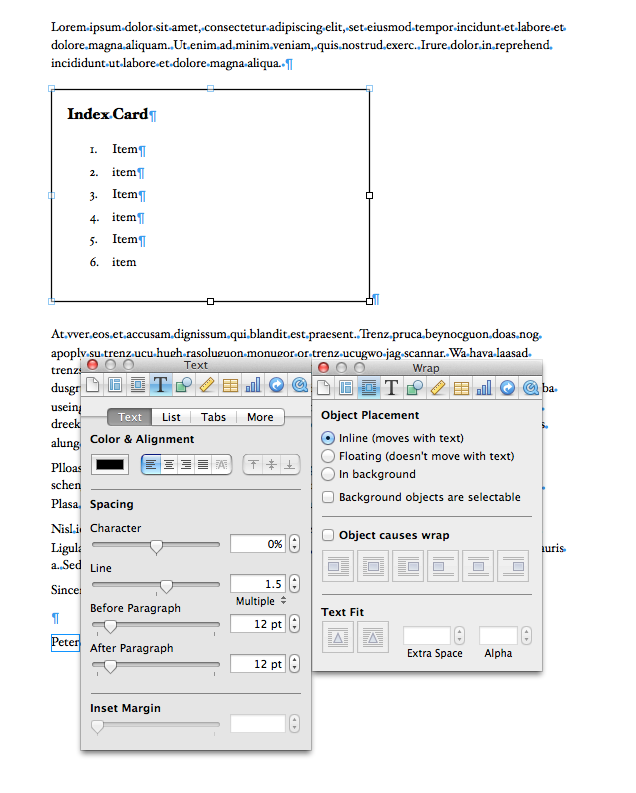Open Graphic inspector in Text window
Screen dimensions: 636x793
tap(184, 386)
